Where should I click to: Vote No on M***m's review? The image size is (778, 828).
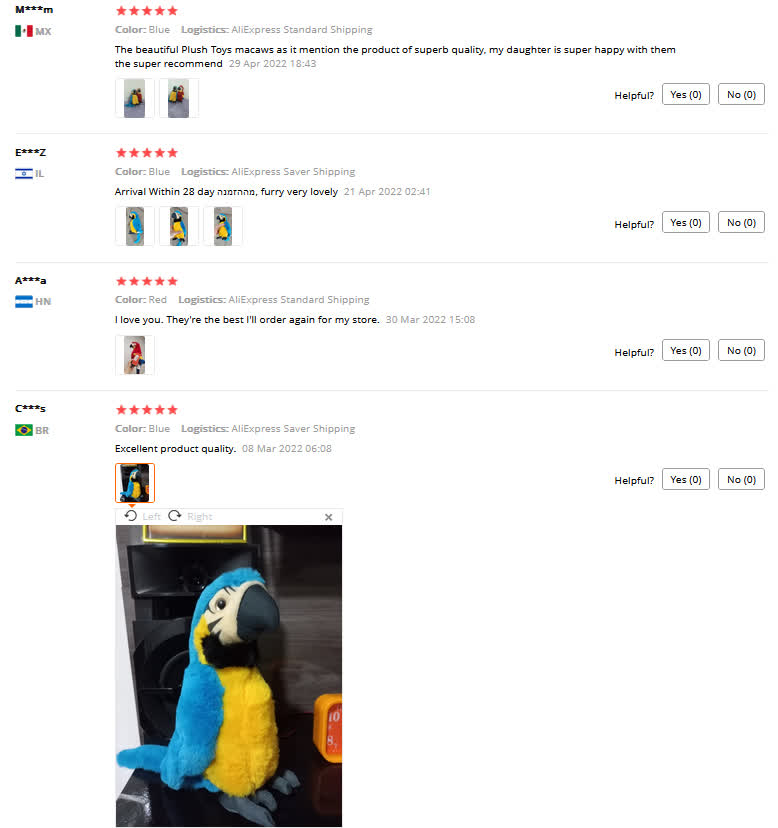(x=741, y=95)
